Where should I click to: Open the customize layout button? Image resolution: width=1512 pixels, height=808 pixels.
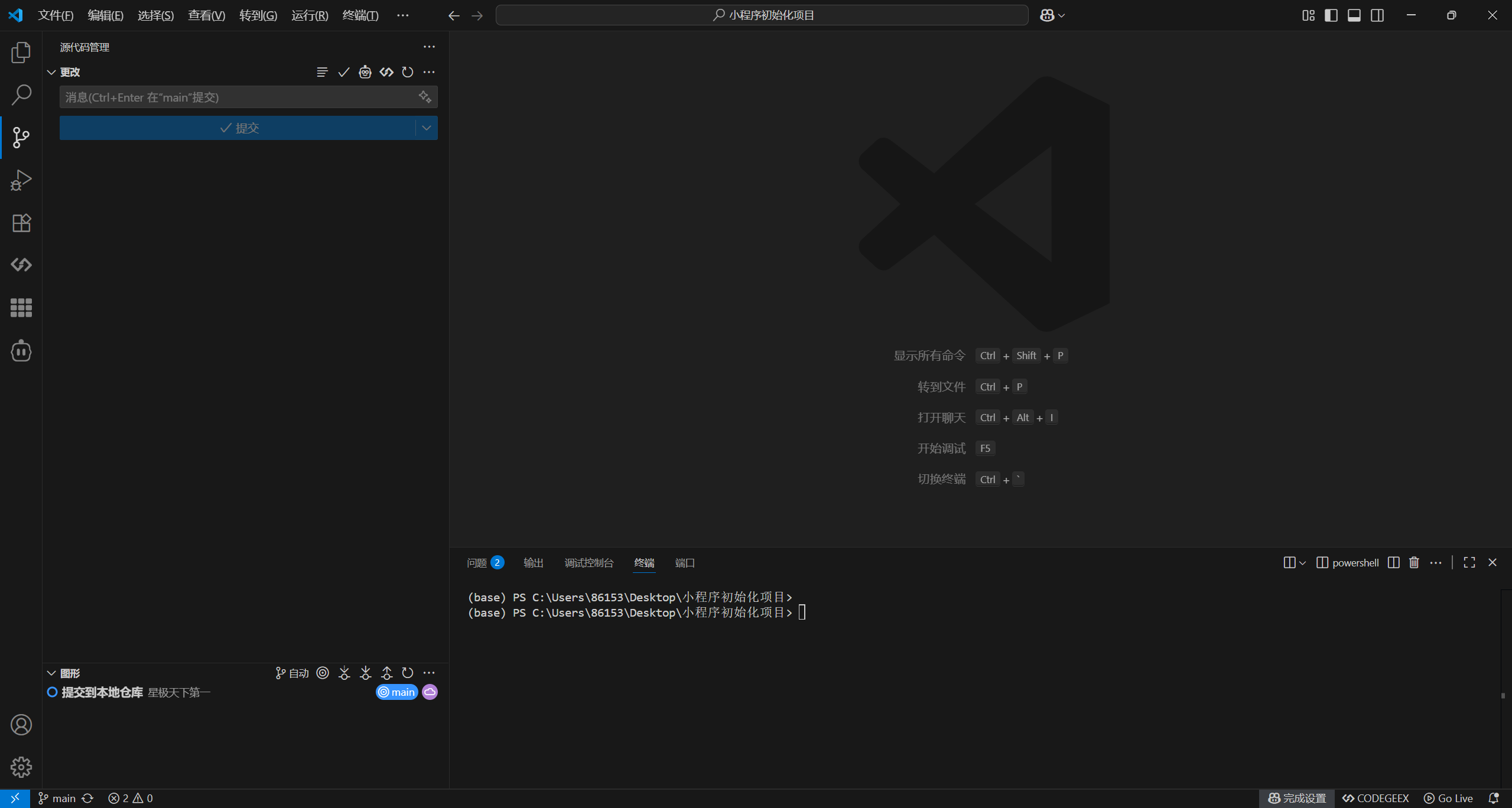(1308, 15)
